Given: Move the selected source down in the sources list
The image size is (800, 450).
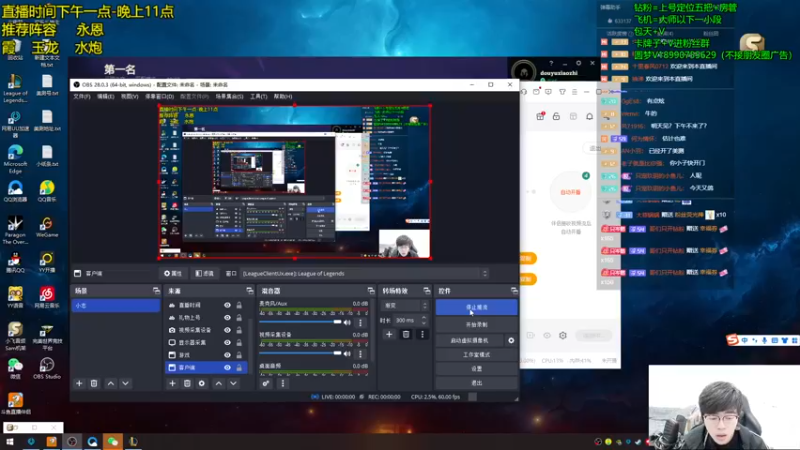Looking at the screenshot, I should (x=233, y=383).
